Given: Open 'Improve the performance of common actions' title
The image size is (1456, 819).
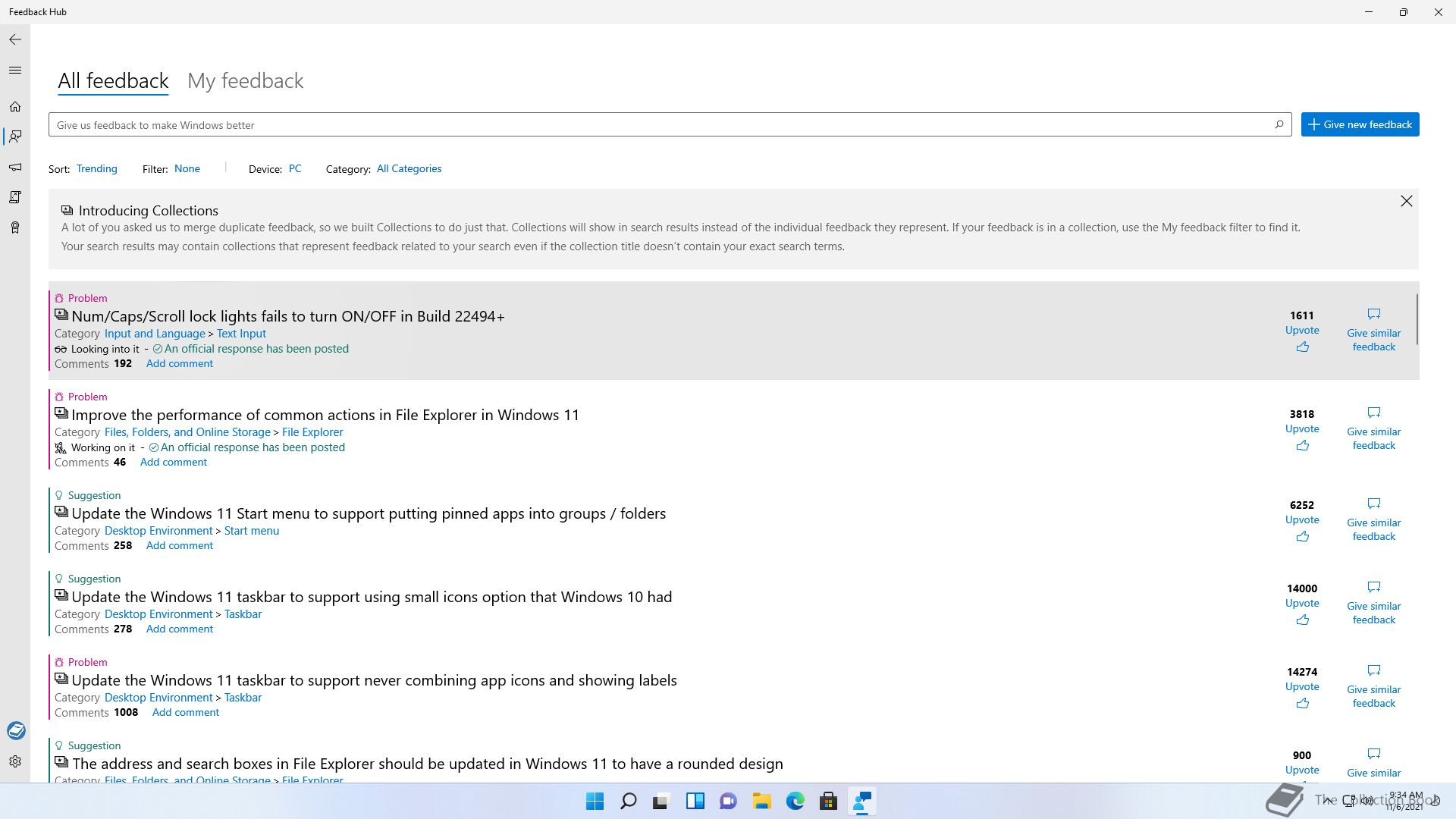Looking at the screenshot, I should point(325,415).
